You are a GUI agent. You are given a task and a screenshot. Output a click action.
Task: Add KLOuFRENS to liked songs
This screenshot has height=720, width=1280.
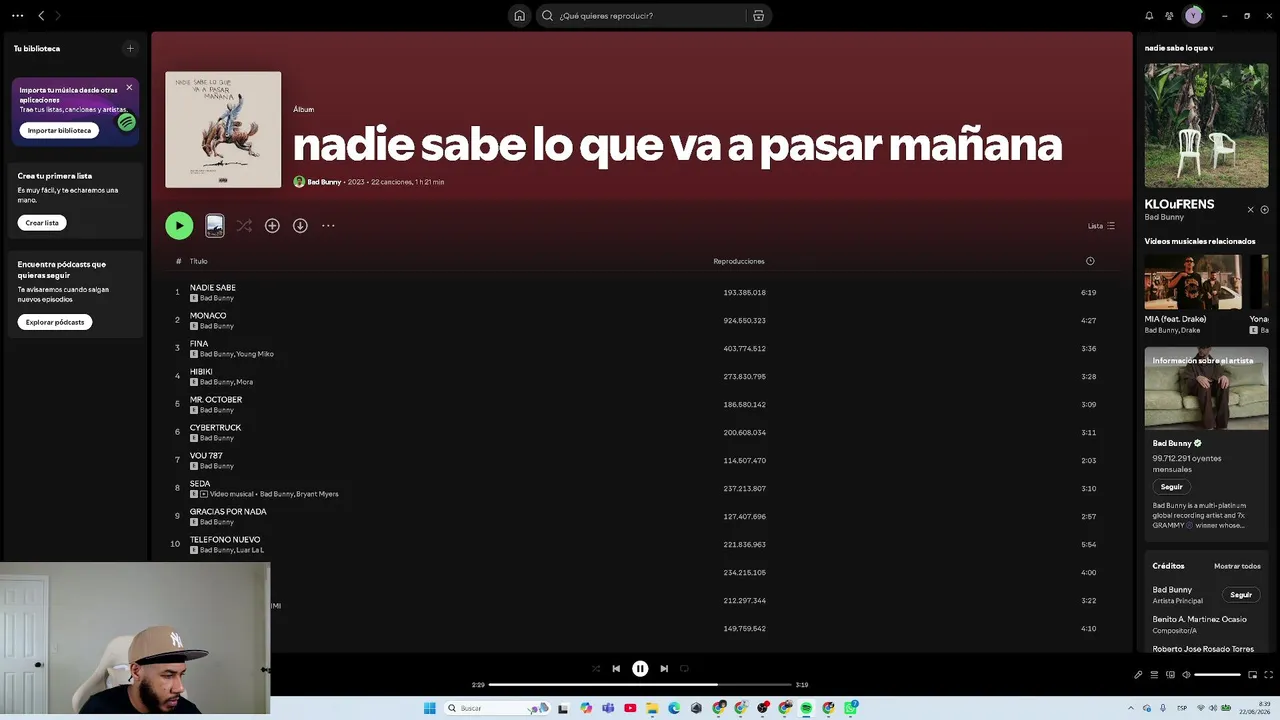(1265, 210)
